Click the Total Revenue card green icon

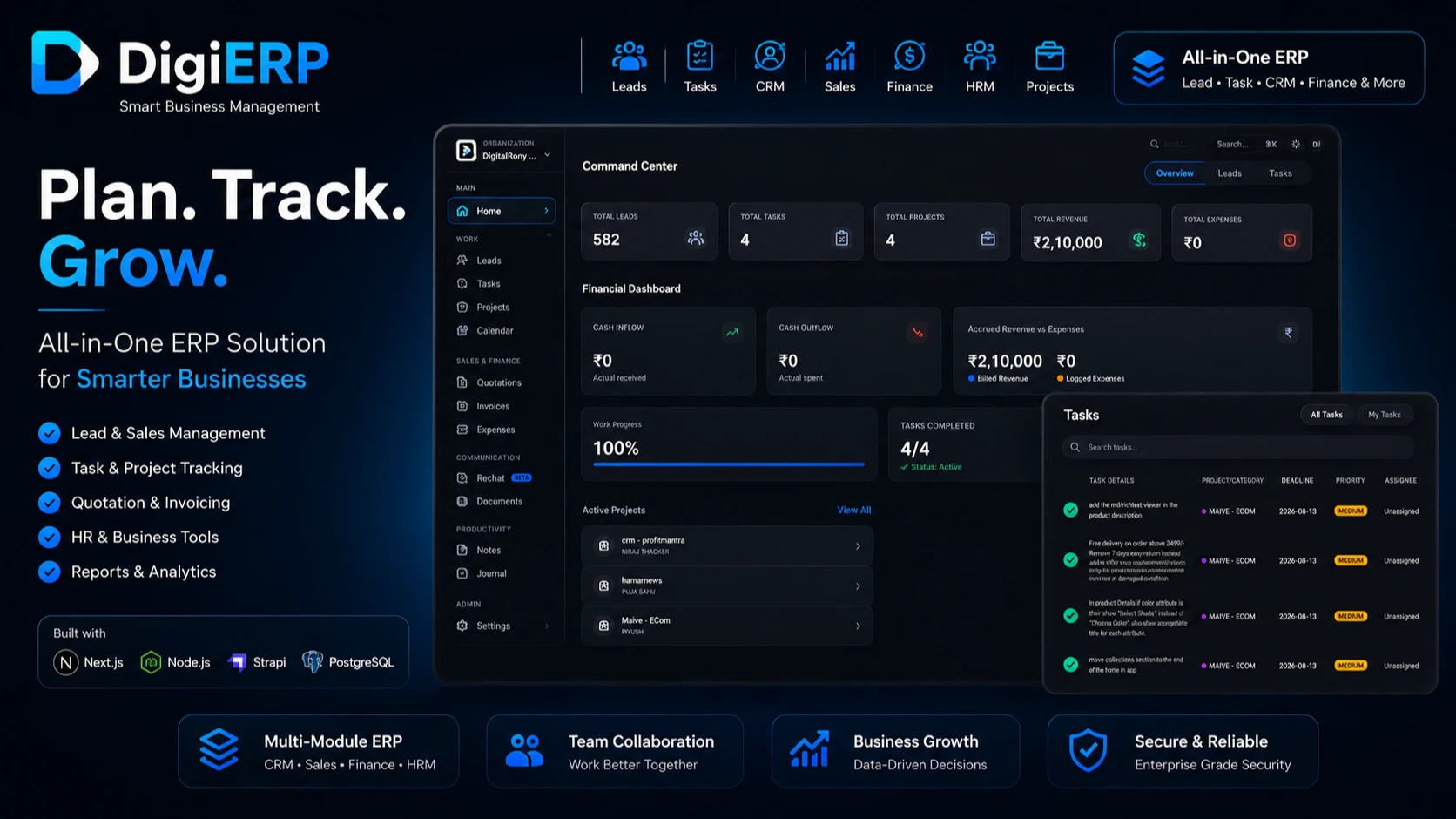click(1139, 240)
